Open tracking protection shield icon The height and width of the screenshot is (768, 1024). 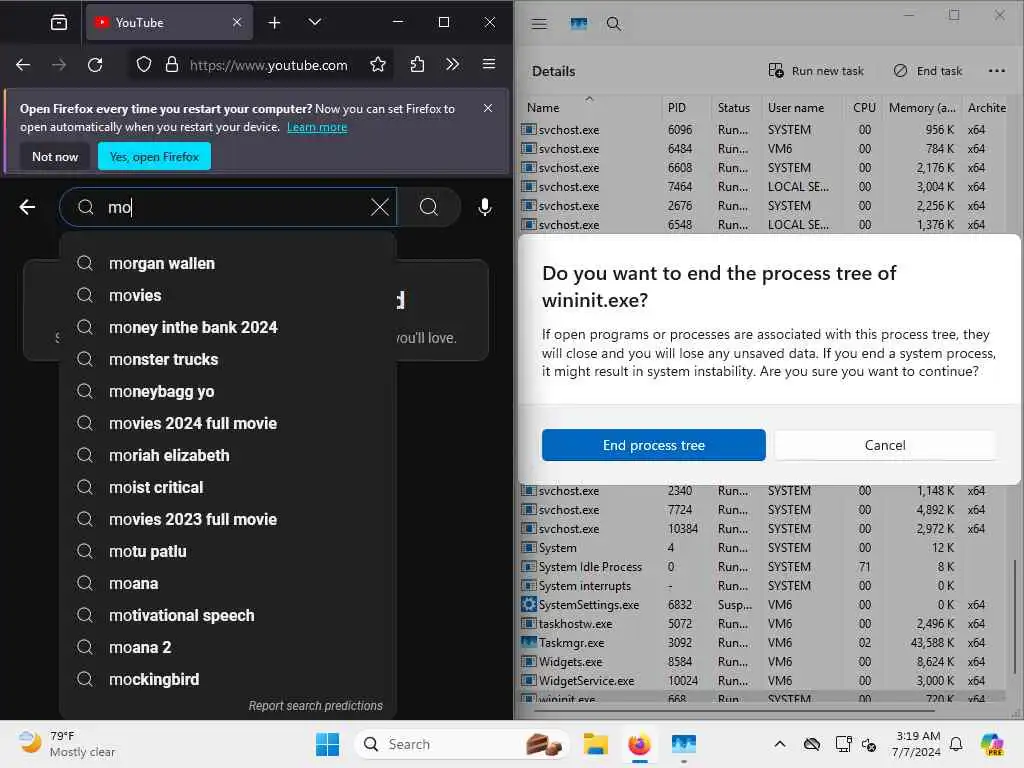click(144, 65)
